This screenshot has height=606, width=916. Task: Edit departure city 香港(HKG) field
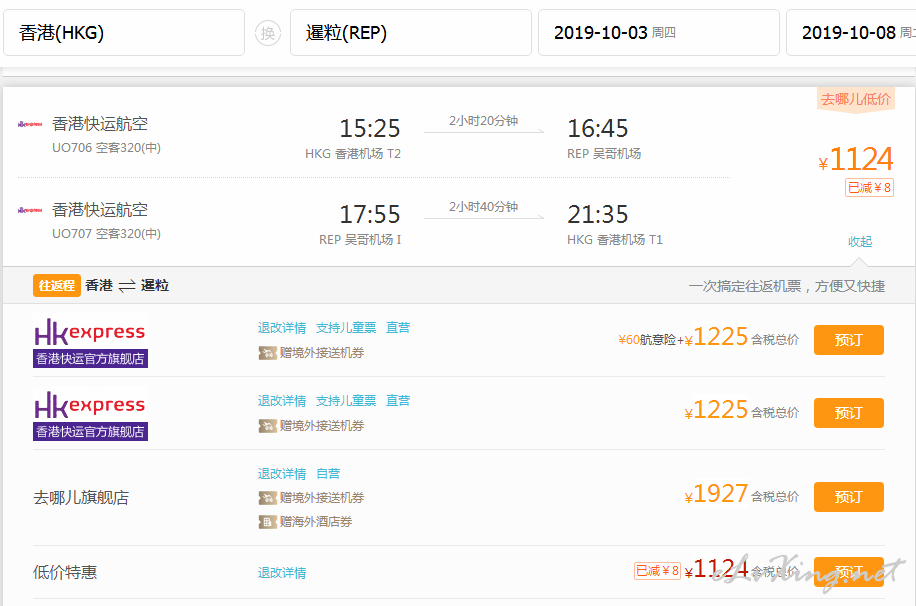(124, 33)
